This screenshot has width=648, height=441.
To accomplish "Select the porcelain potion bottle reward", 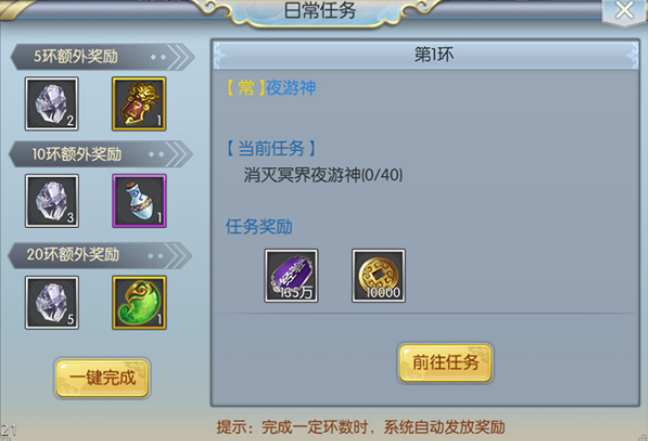I will pyautogui.click(x=139, y=201).
